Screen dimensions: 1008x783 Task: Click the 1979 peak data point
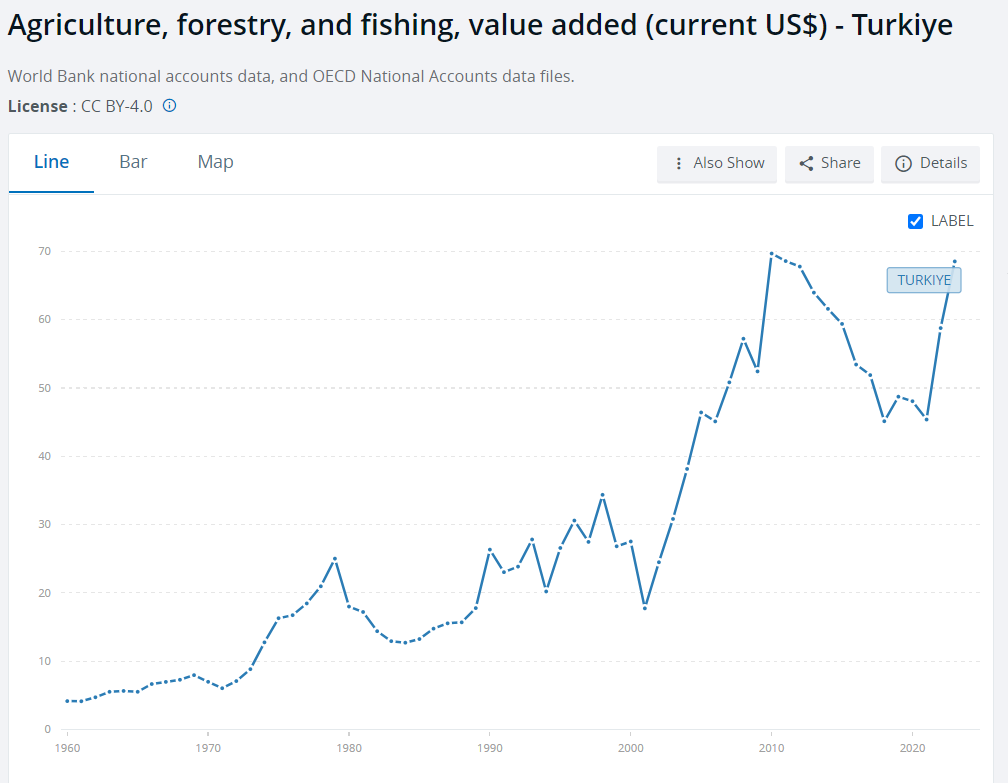[x=335, y=558]
